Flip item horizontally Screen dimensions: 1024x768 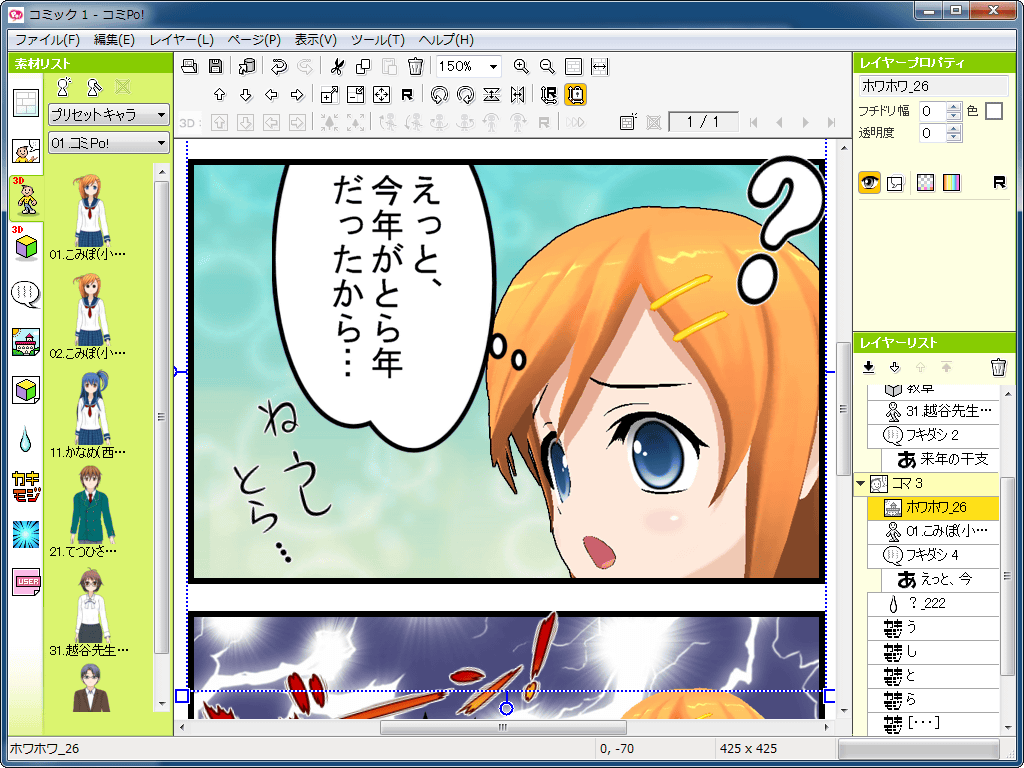(x=517, y=95)
